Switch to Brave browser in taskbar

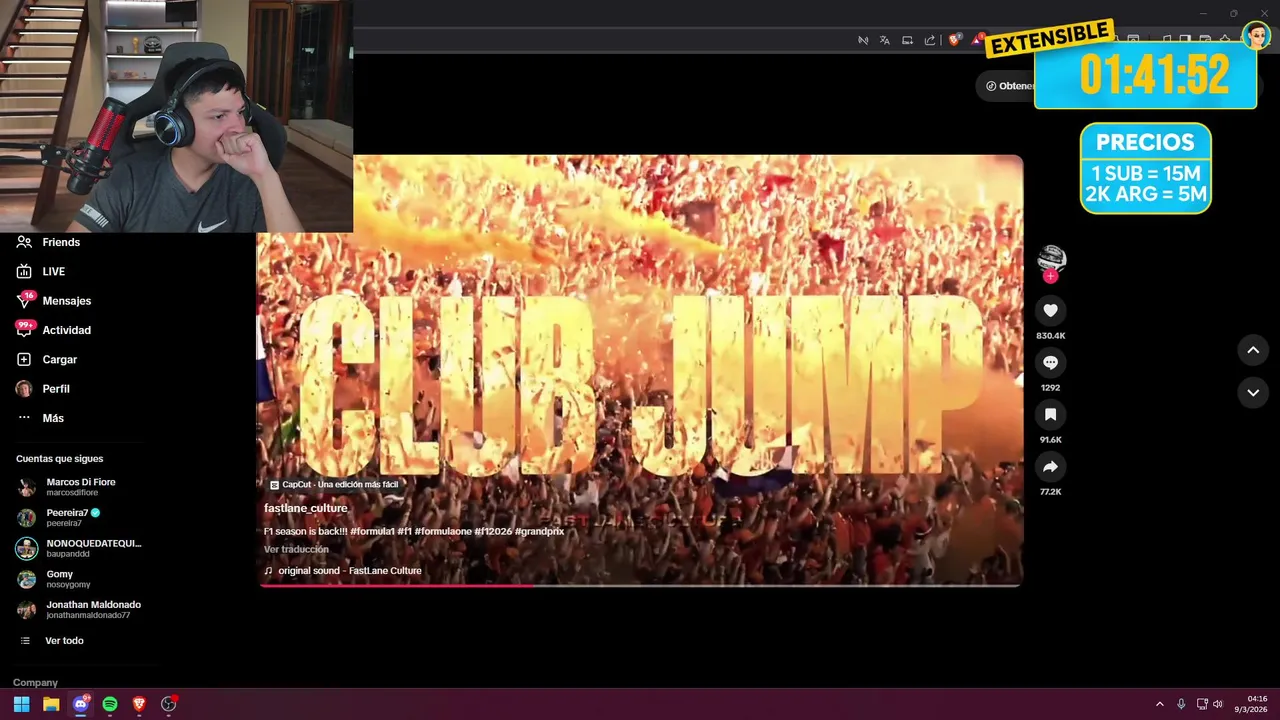click(x=139, y=704)
